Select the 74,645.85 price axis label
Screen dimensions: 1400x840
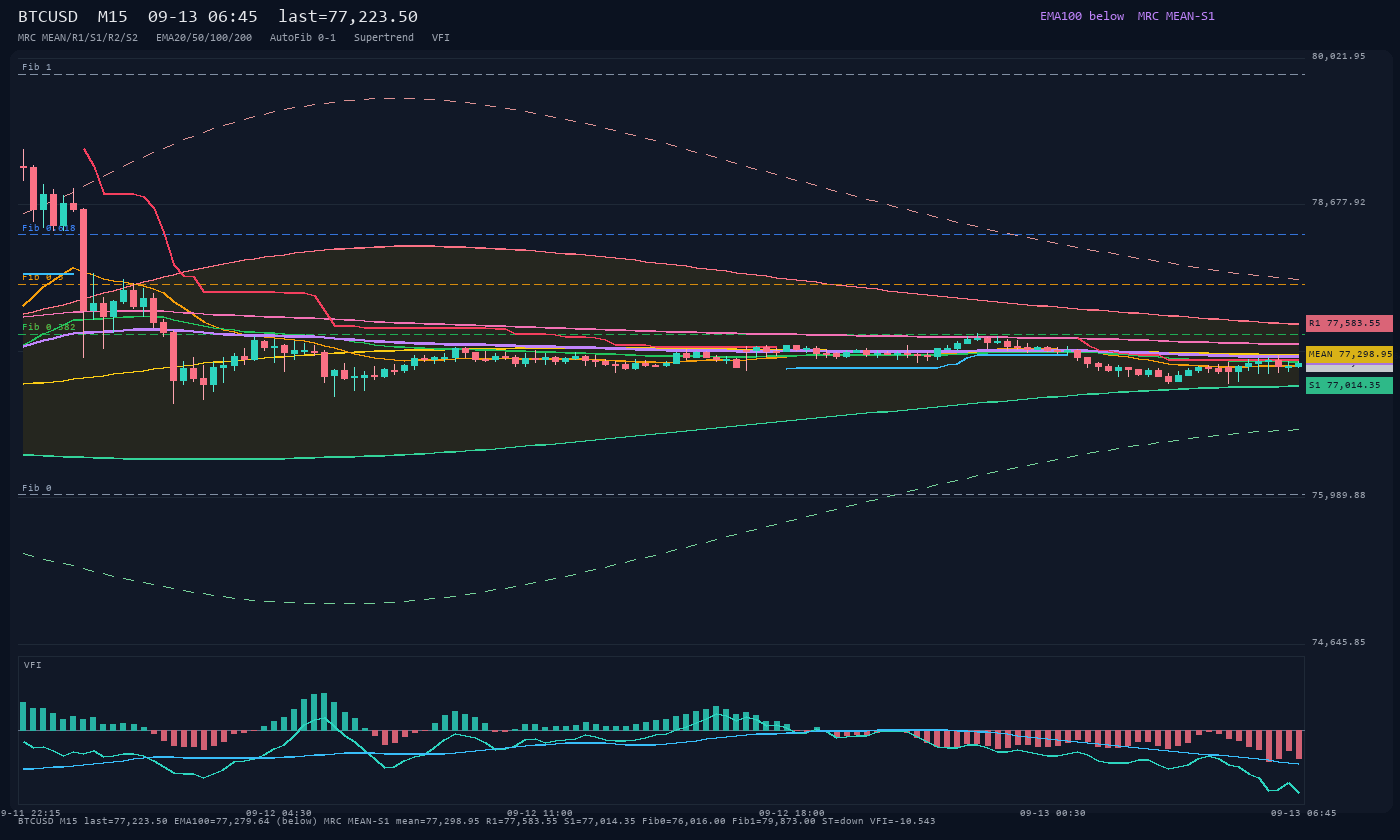pos(1338,642)
